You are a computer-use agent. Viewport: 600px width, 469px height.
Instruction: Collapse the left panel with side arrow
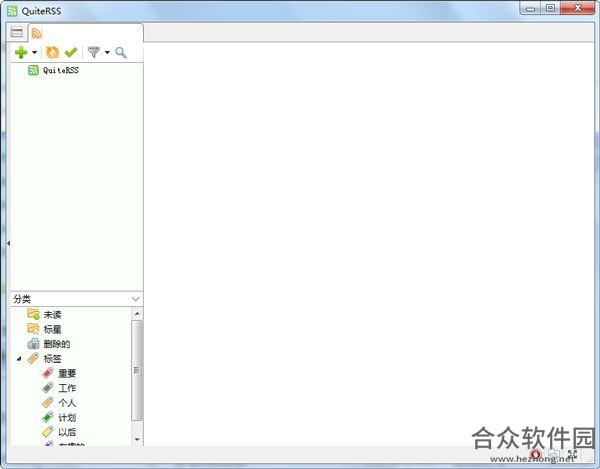tap(8, 243)
